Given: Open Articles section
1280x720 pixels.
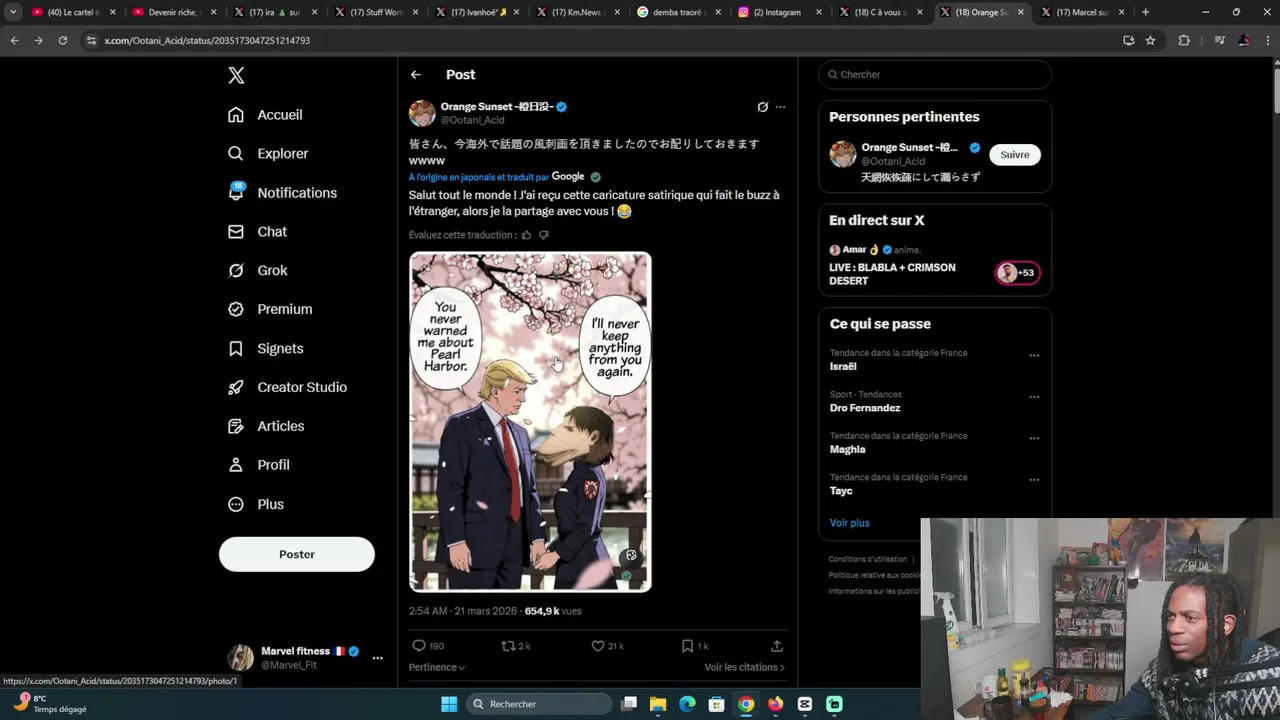Looking at the screenshot, I should click(266, 427).
